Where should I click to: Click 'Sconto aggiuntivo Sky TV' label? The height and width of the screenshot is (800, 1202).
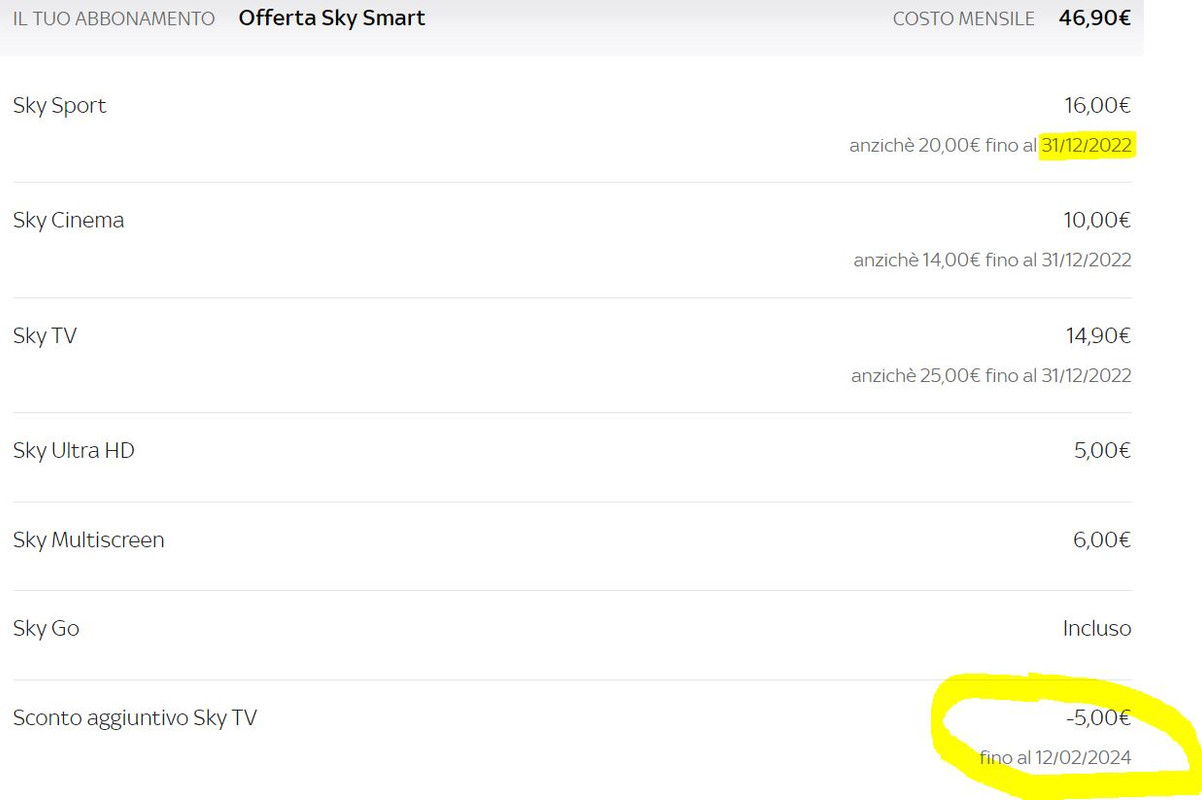[135, 718]
